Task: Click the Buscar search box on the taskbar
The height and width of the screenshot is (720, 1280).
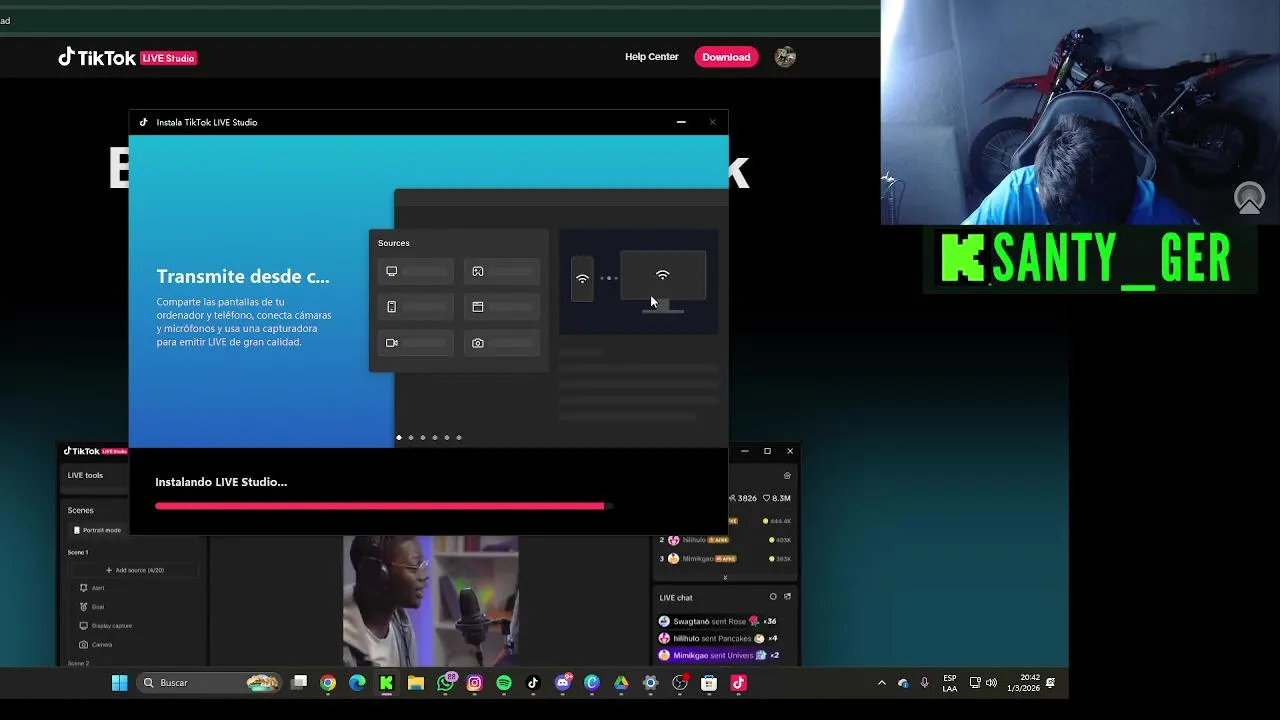Action: [209, 683]
